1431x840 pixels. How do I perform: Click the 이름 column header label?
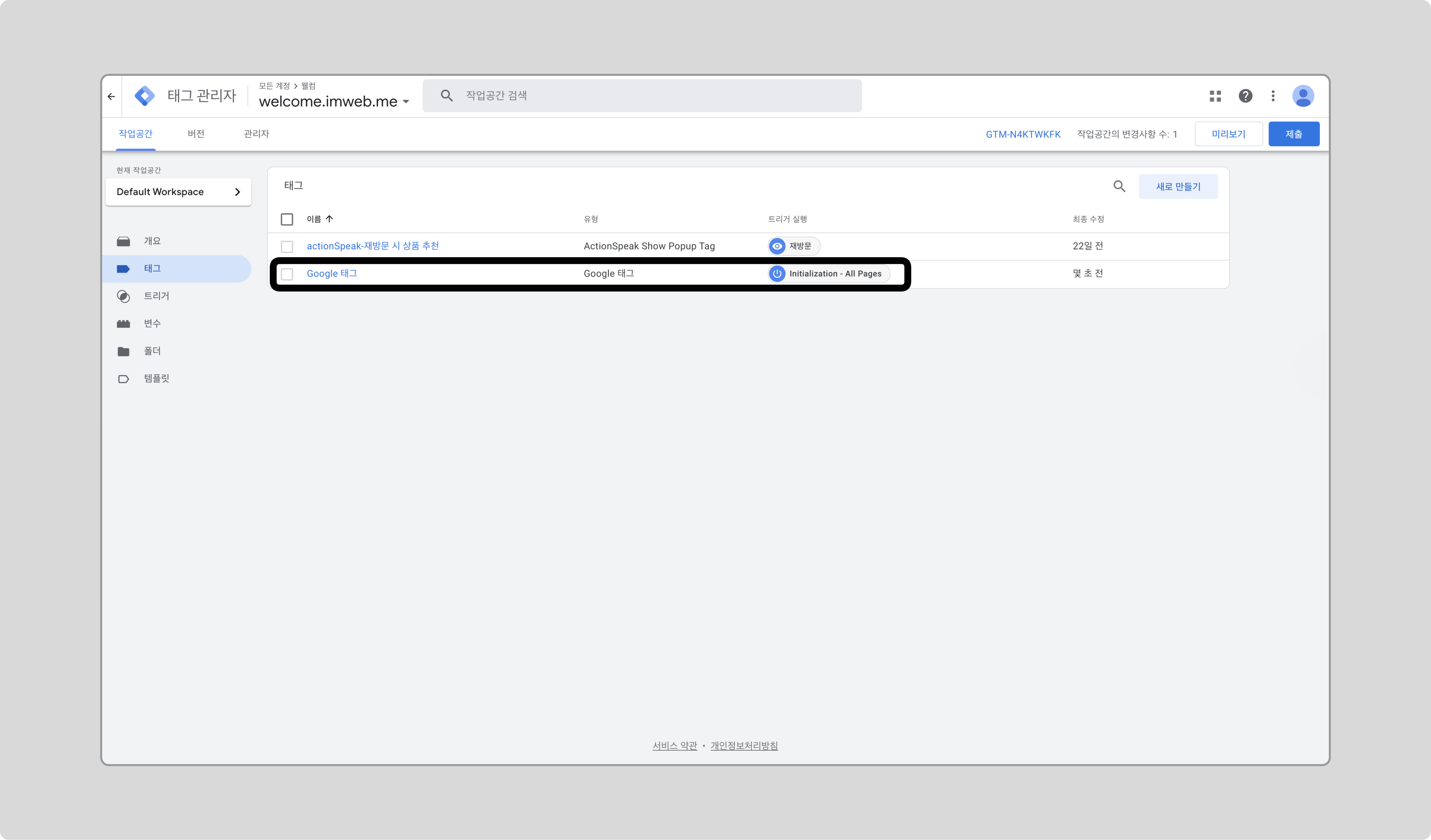[313, 219]
